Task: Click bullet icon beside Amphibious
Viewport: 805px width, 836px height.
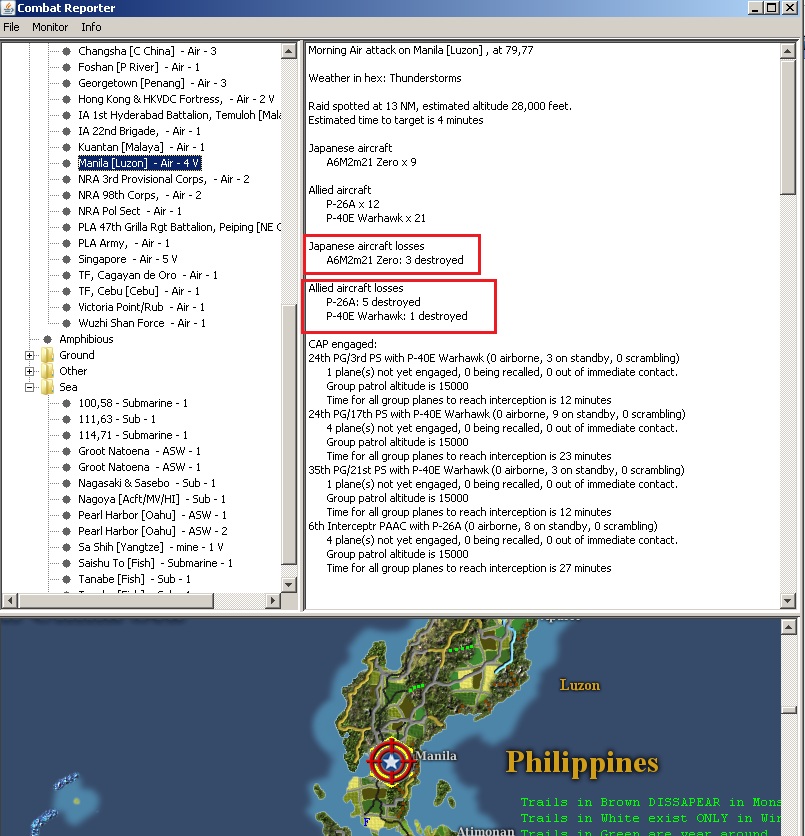Action: coord(47,339)
